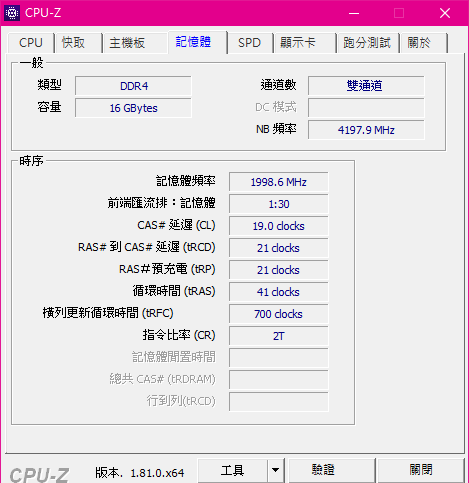Click the 1:30 FSB:DRAM ratio value
The width and height of the screenshot is (469, 483).
coord(279,204)
